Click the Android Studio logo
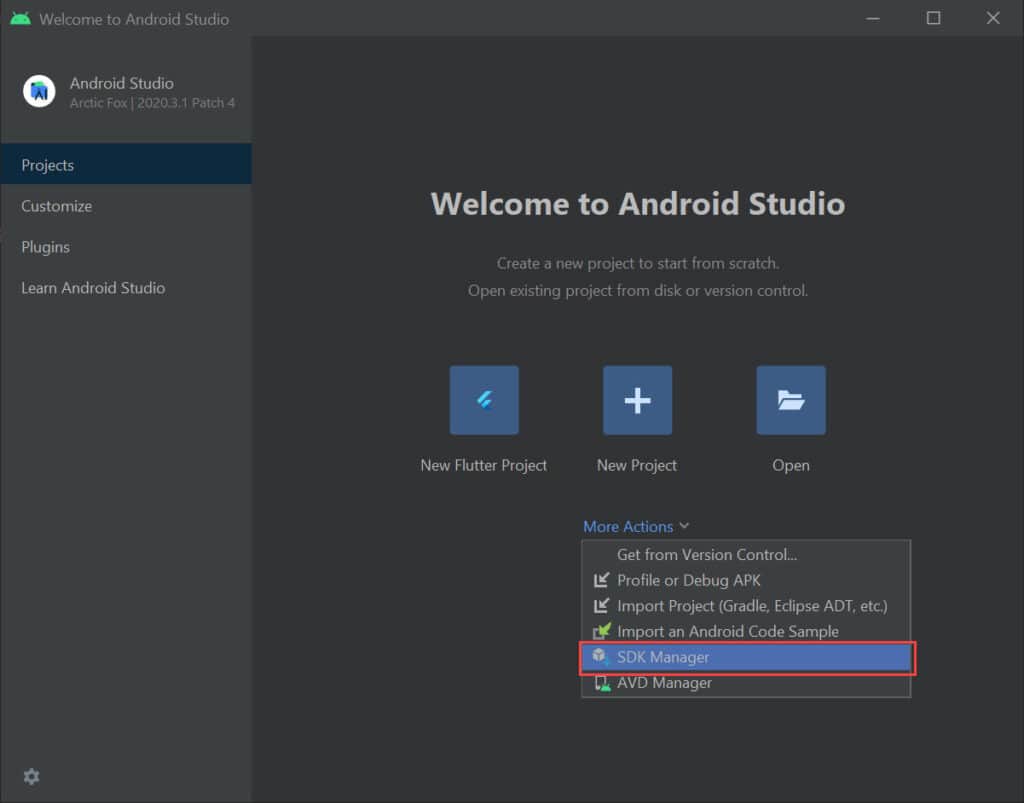Viewport: 1024px width, 803px height. click(x=38, y=91)
